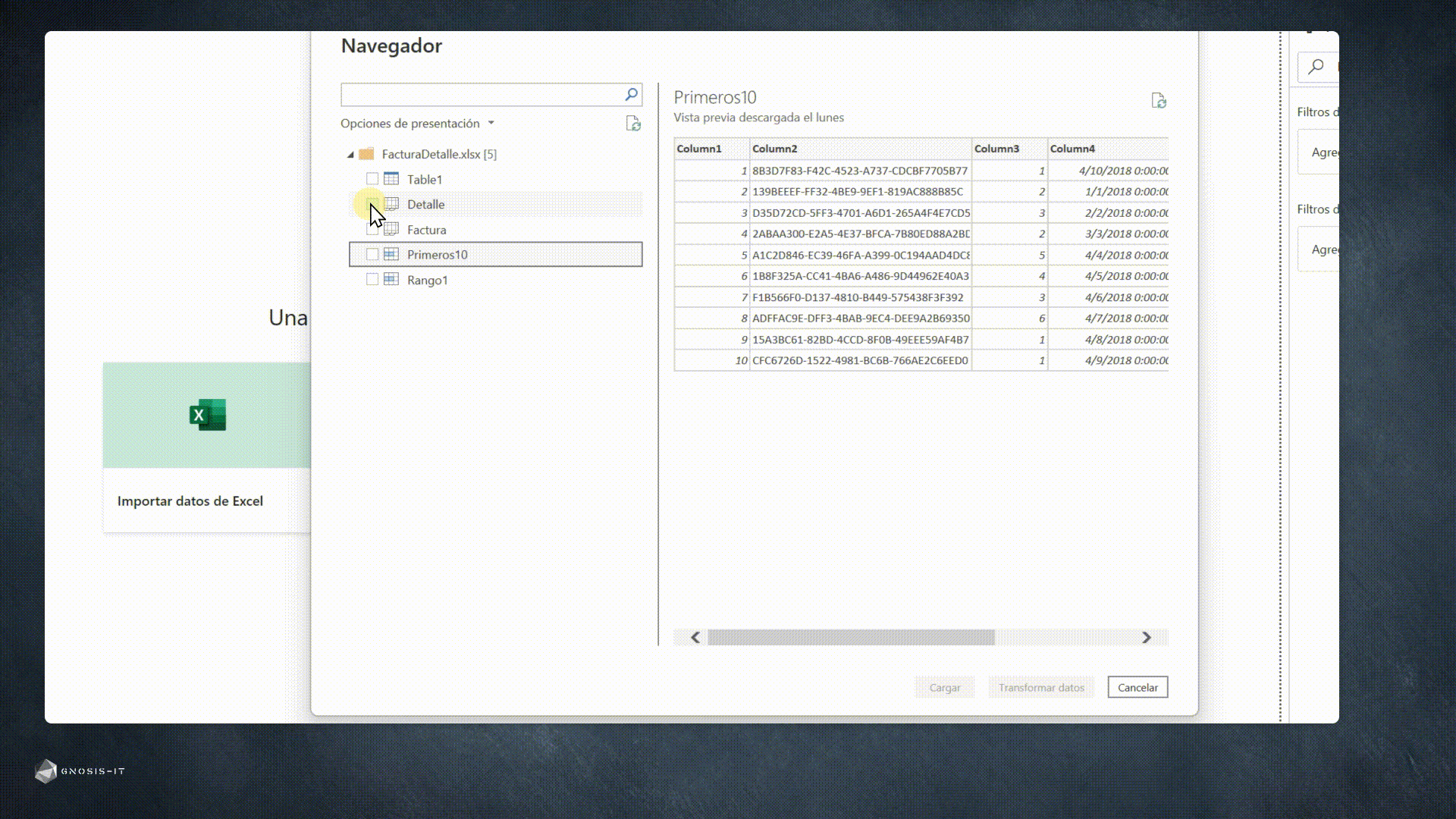Check the Table1 checkbox
The width and height of the screenshot is (1456, 819).
point(372,179)
